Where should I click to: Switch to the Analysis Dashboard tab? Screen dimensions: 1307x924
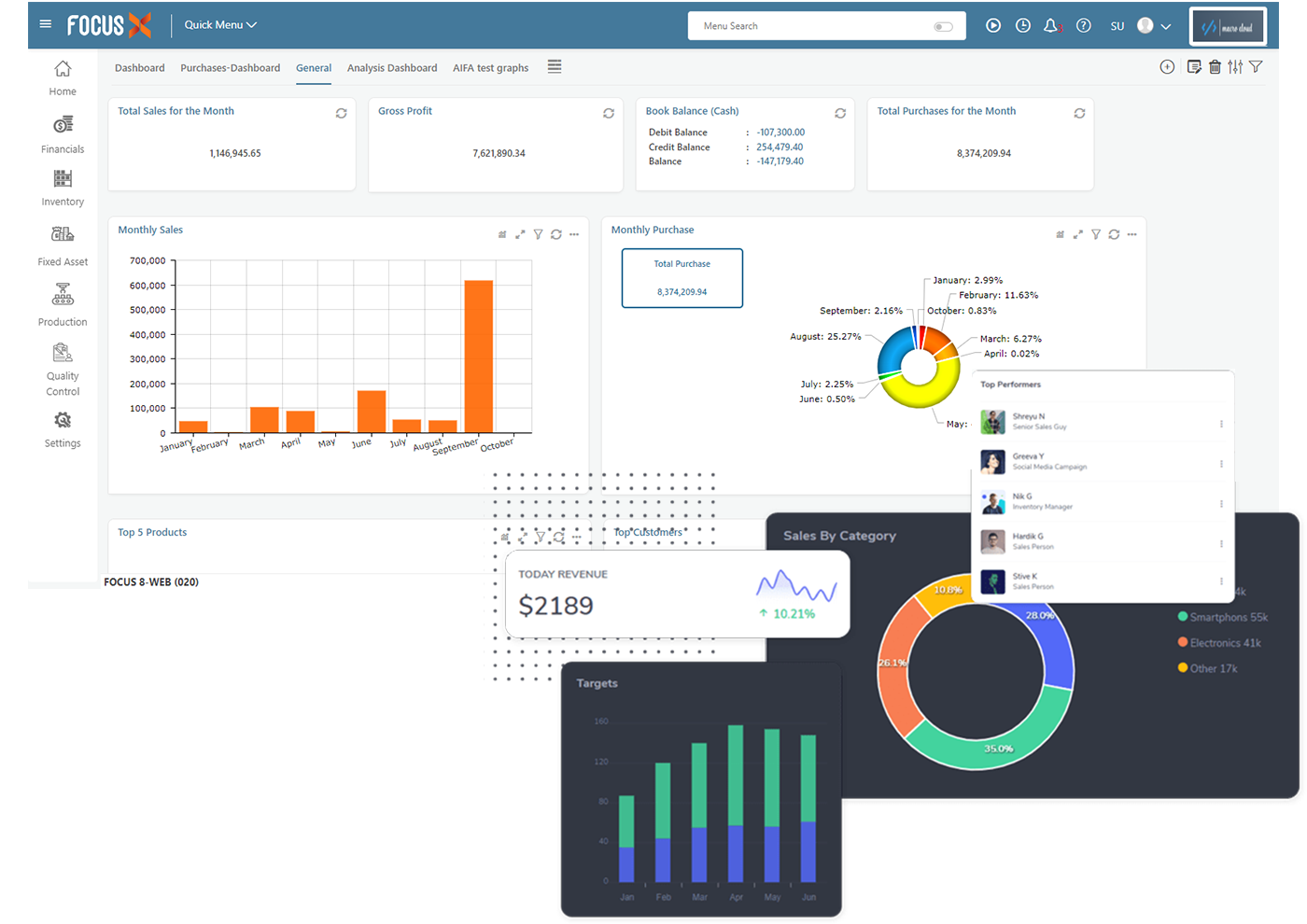392,68
